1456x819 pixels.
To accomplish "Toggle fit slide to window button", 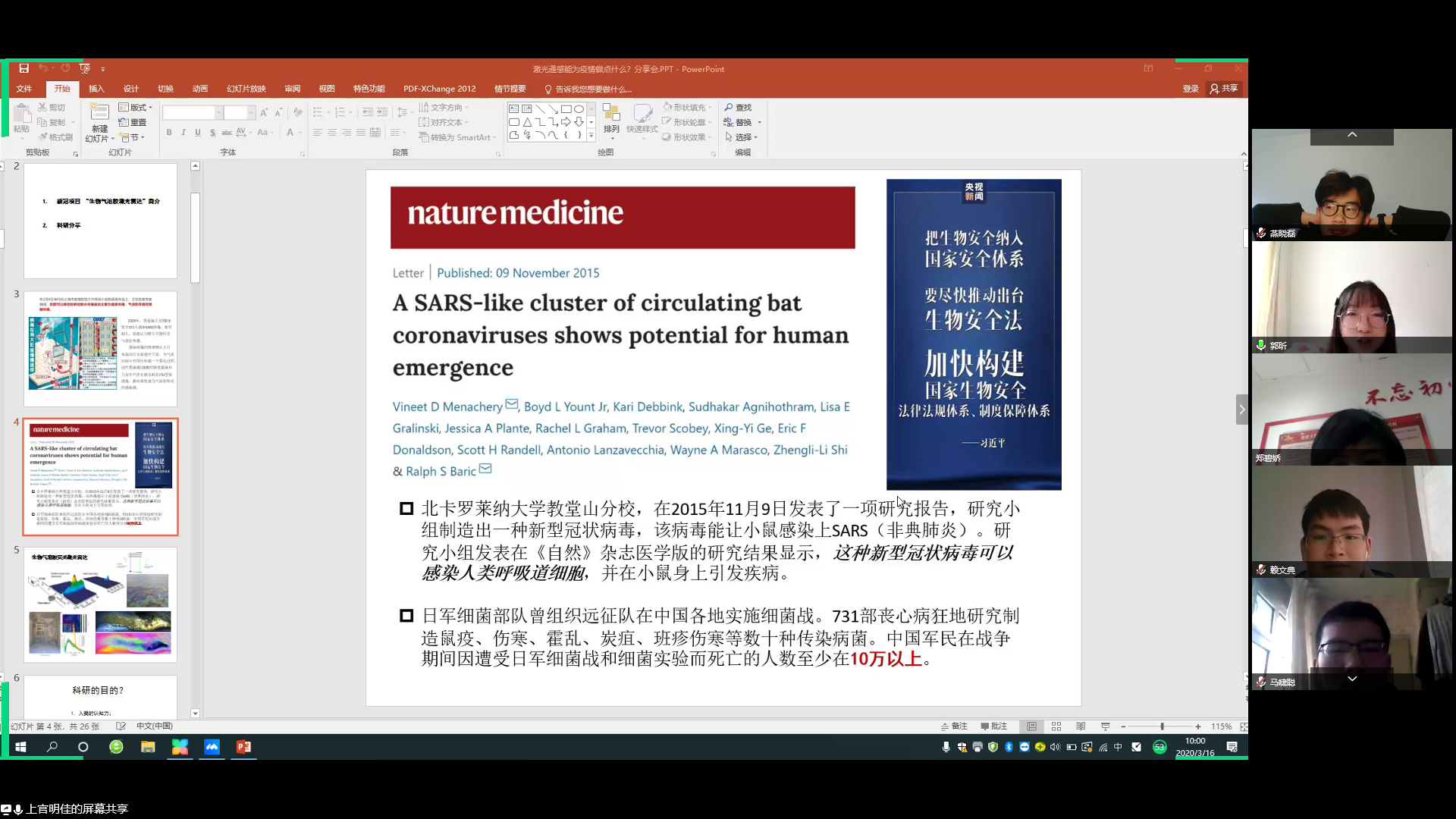I will 1244,726.
